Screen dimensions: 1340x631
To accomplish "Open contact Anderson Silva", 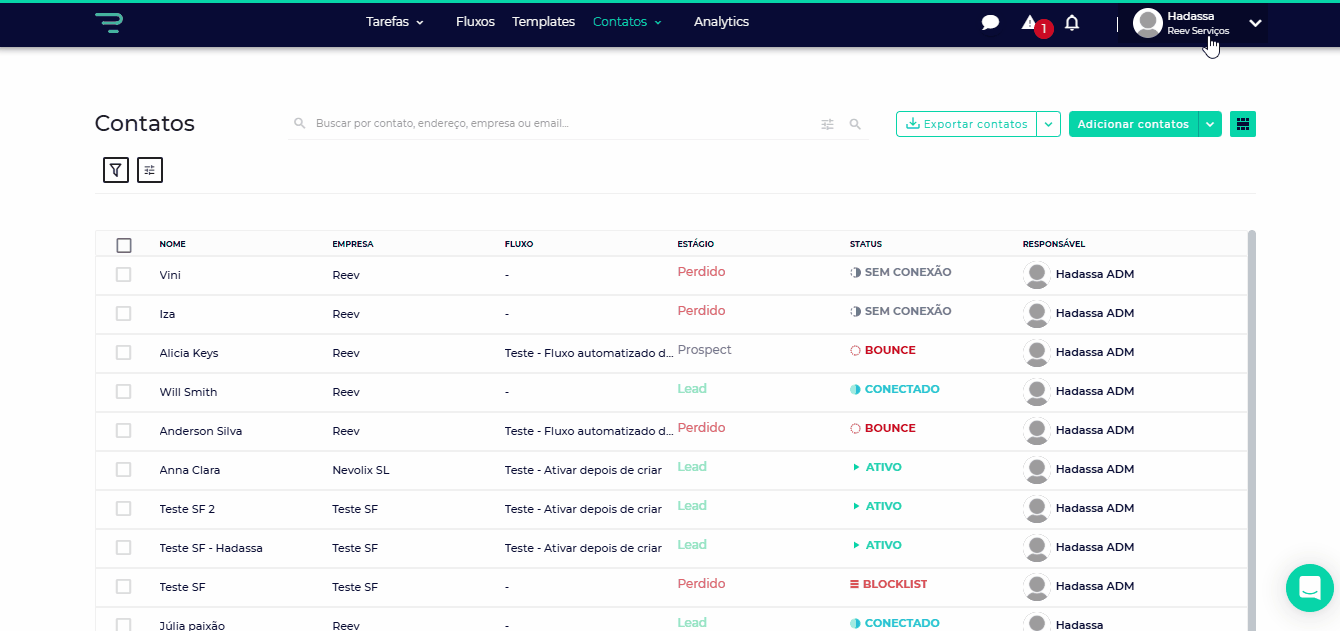I will point(201,431).
